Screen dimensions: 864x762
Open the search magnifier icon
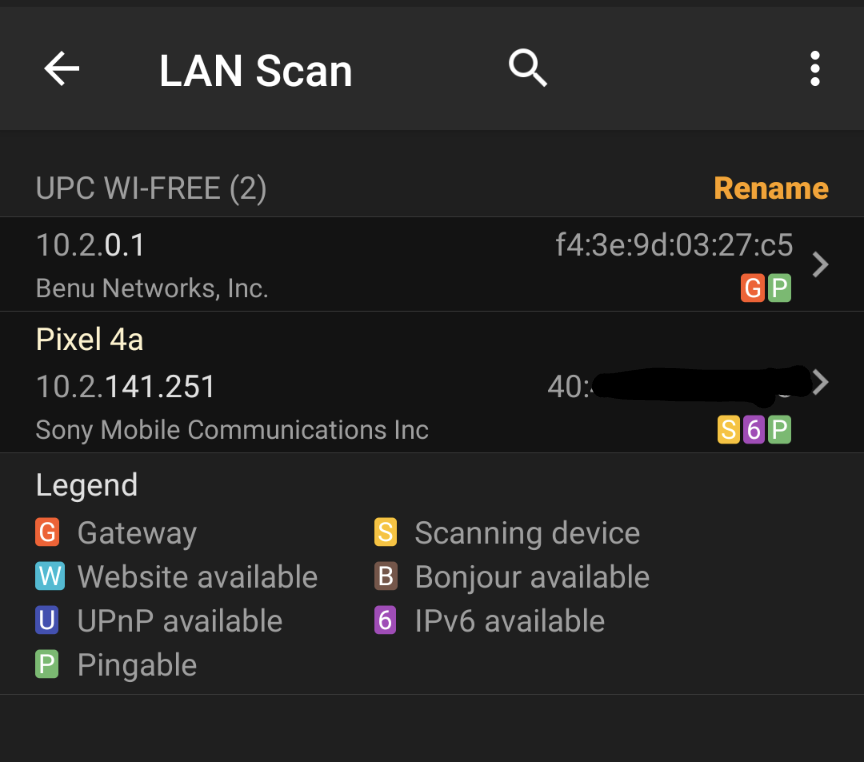(527, 68)
